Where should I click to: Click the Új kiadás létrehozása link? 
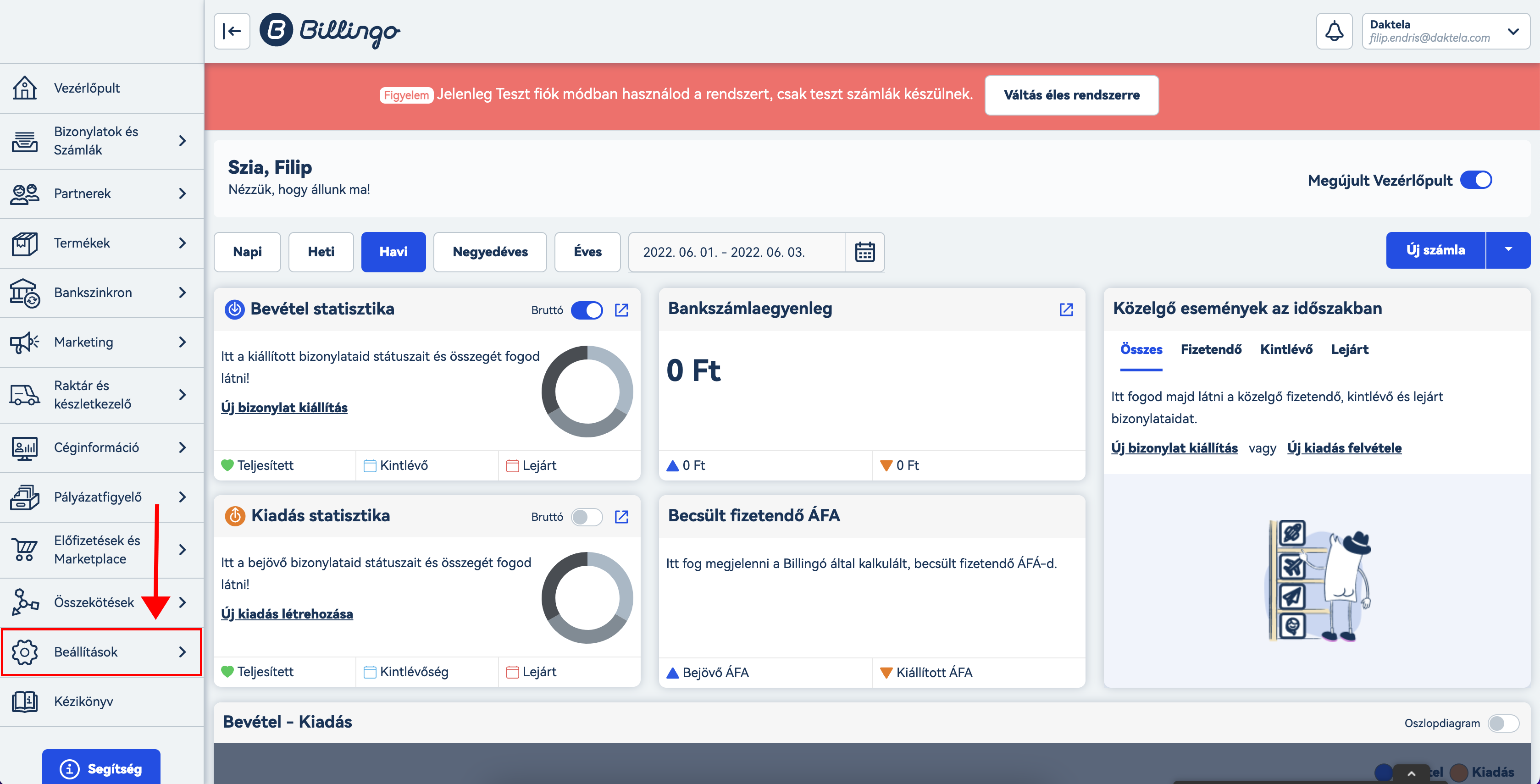[286, 614]
